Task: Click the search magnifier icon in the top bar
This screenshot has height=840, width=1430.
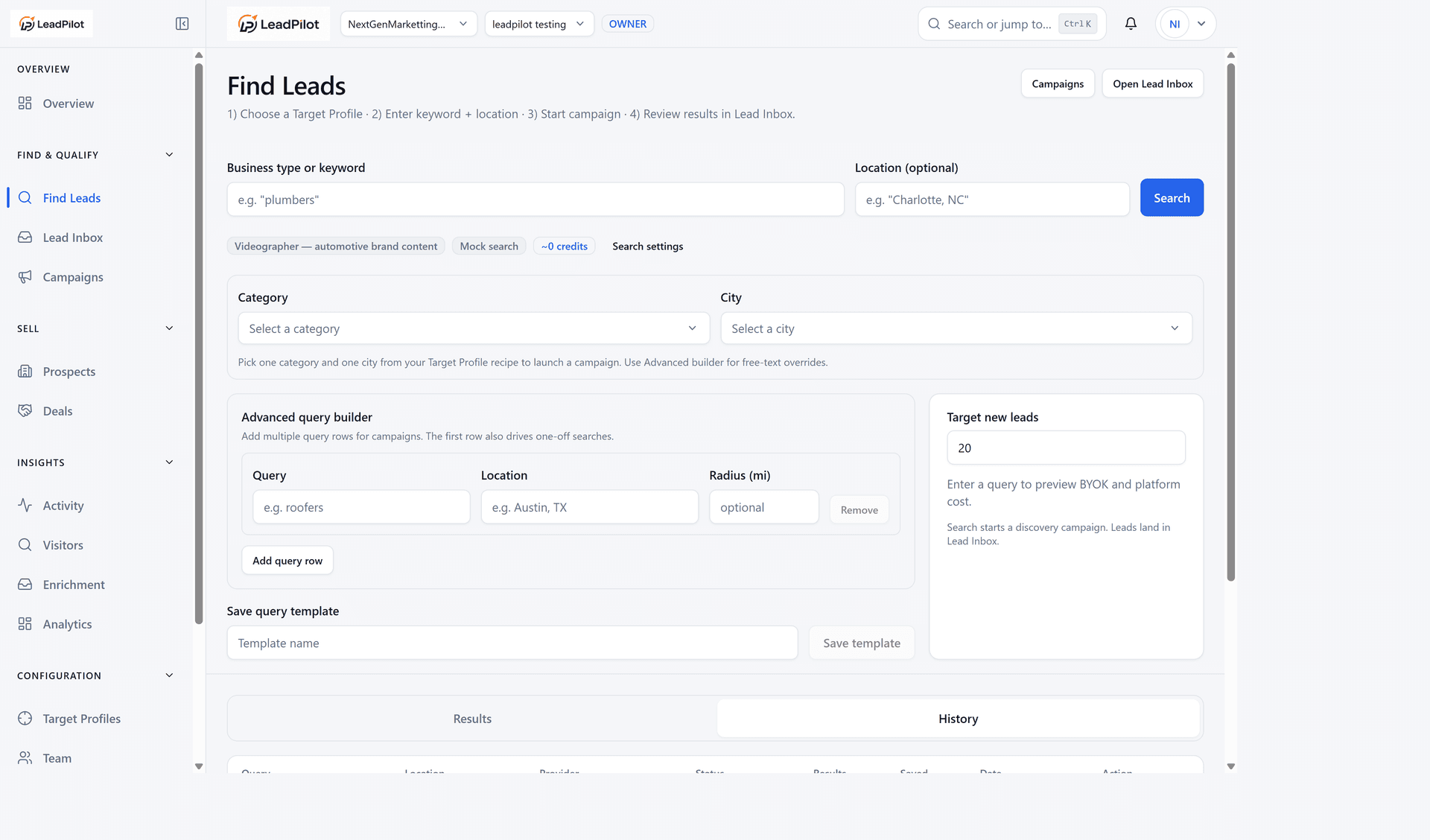Action: click(x=934, y=24)
